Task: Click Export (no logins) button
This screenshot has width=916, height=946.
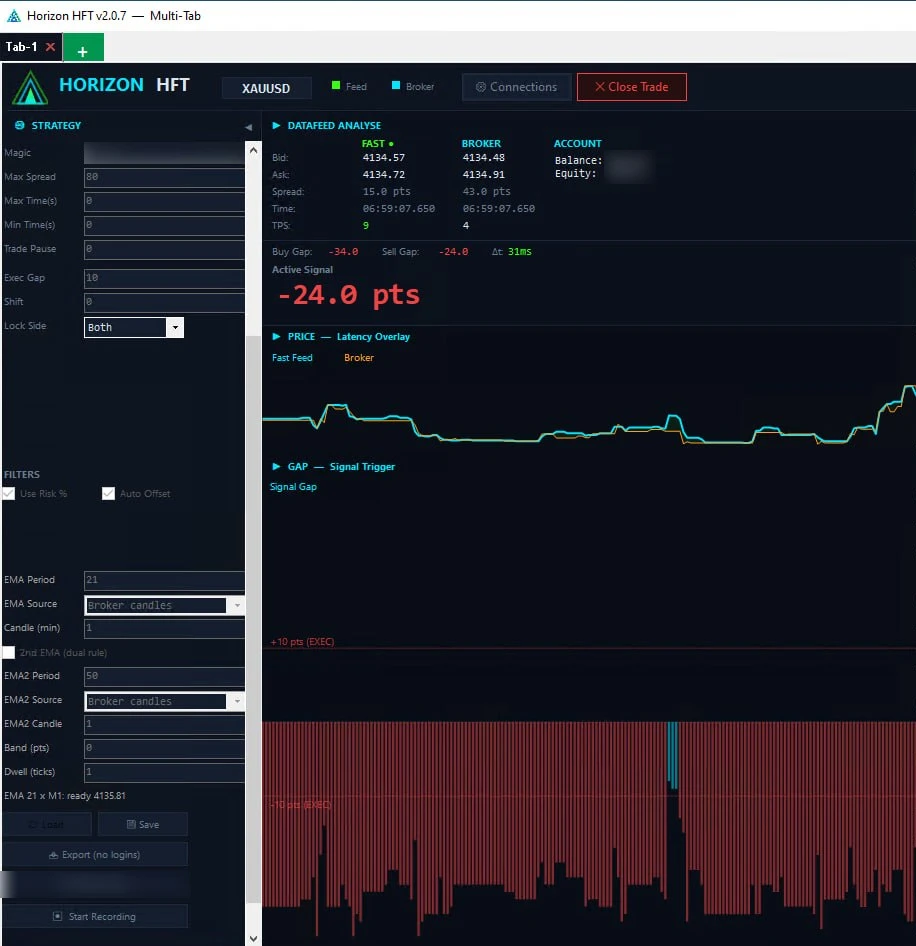Action: (95, 854)
